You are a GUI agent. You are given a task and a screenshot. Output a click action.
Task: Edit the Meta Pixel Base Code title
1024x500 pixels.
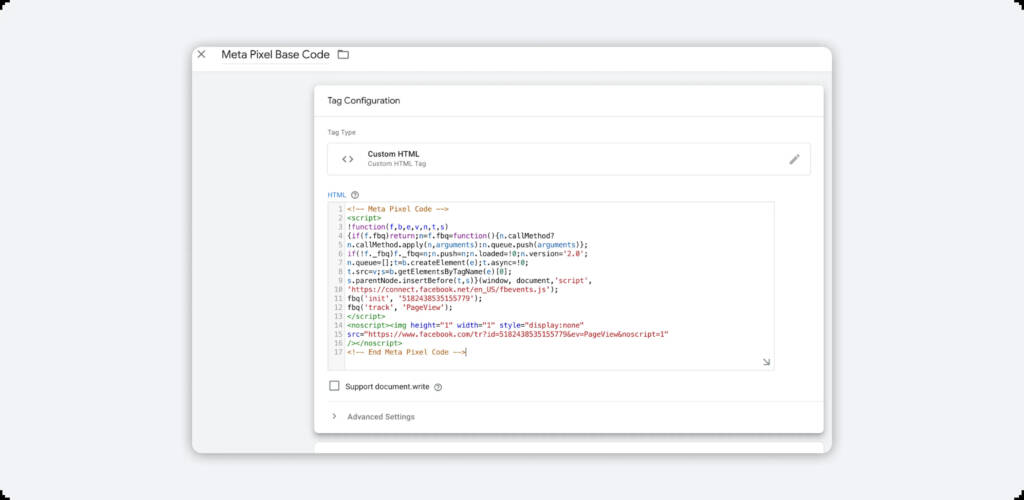click(275, 55)
